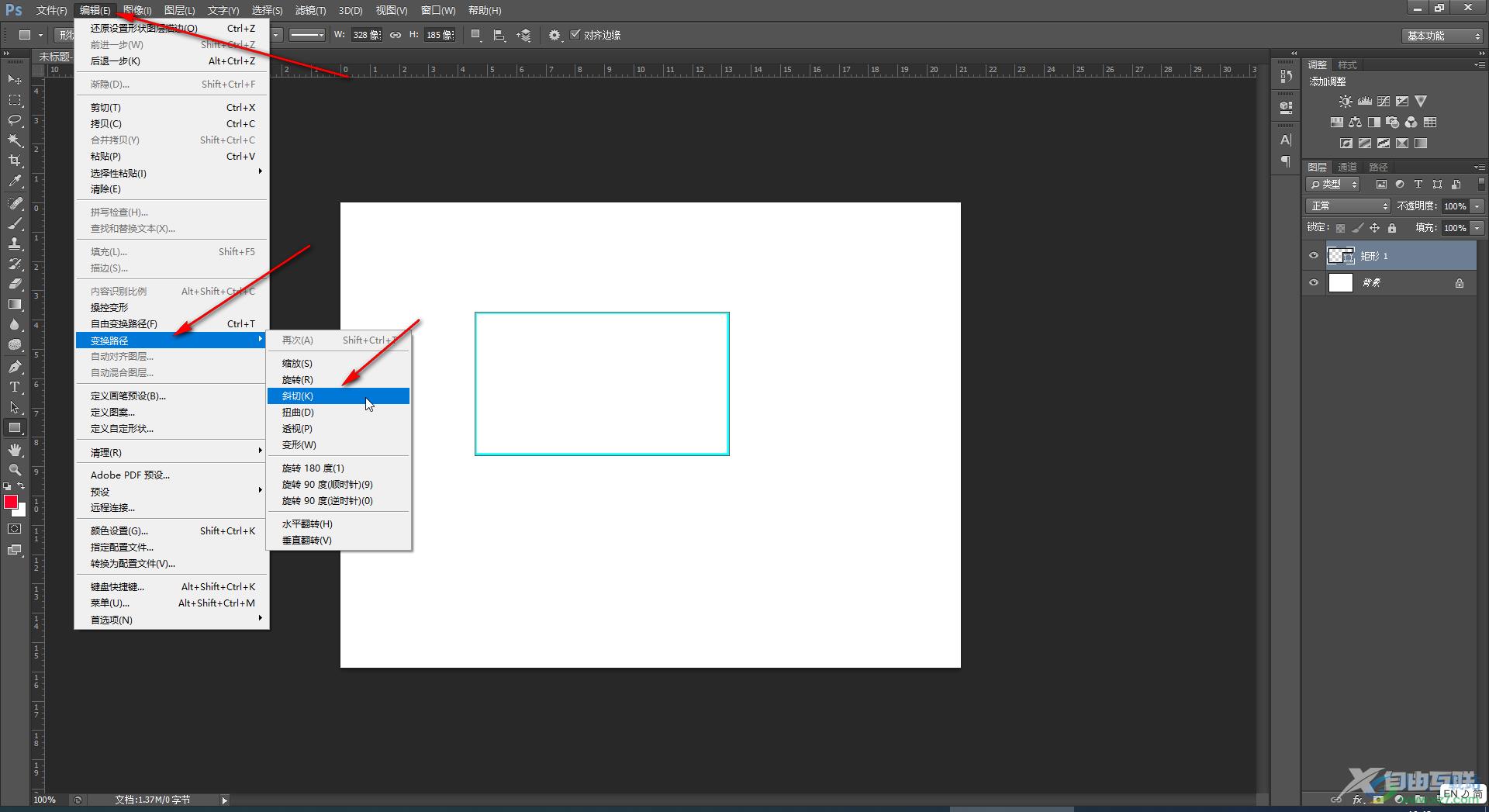Open the stroke line style dropdown

[x=307, y=35]
